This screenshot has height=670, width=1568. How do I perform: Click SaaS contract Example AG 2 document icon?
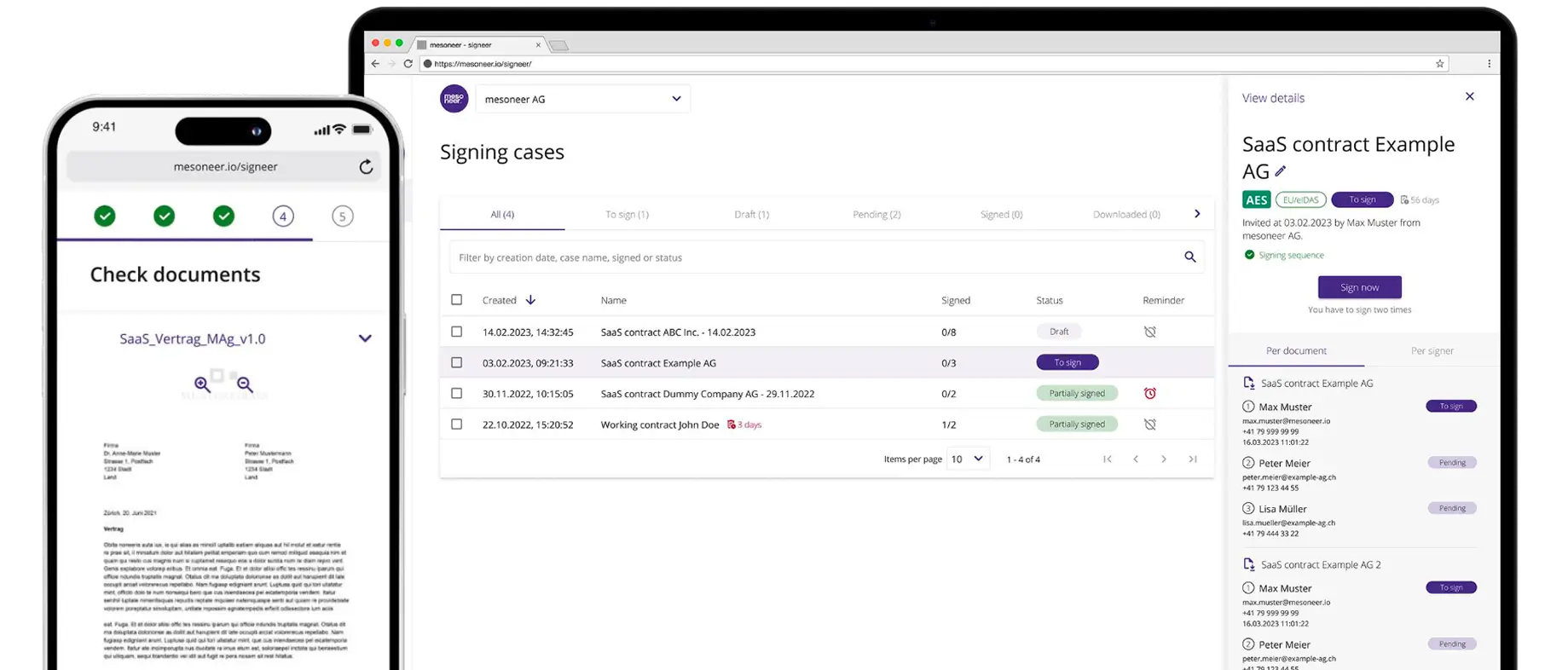tap(1249, 564)
